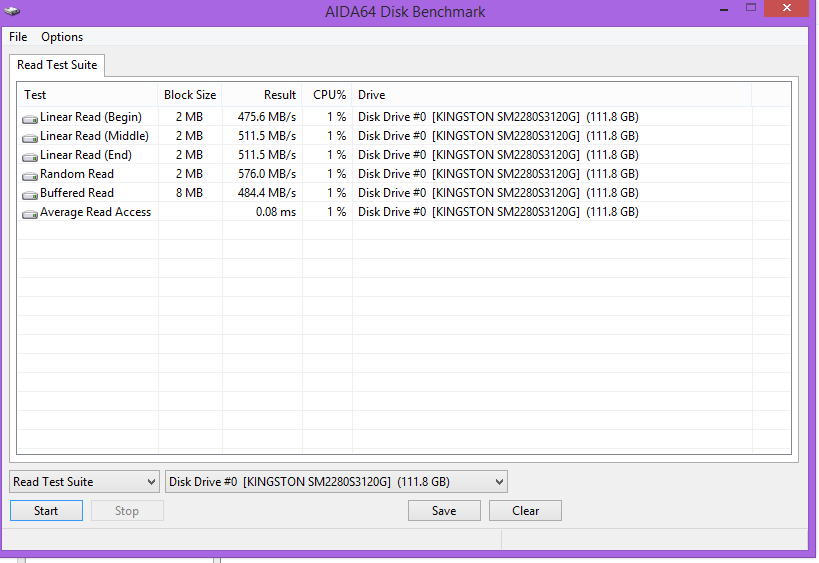Open the Disk Drive #0 selection dropdown

(x=336, y=482)
